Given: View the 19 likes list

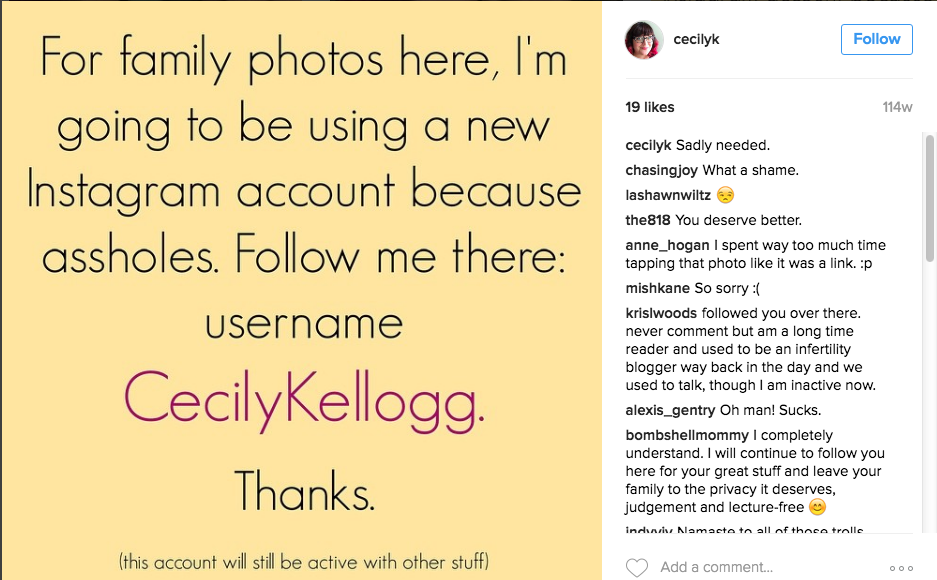Looking at the screenshot, I should tap(650, 107).
